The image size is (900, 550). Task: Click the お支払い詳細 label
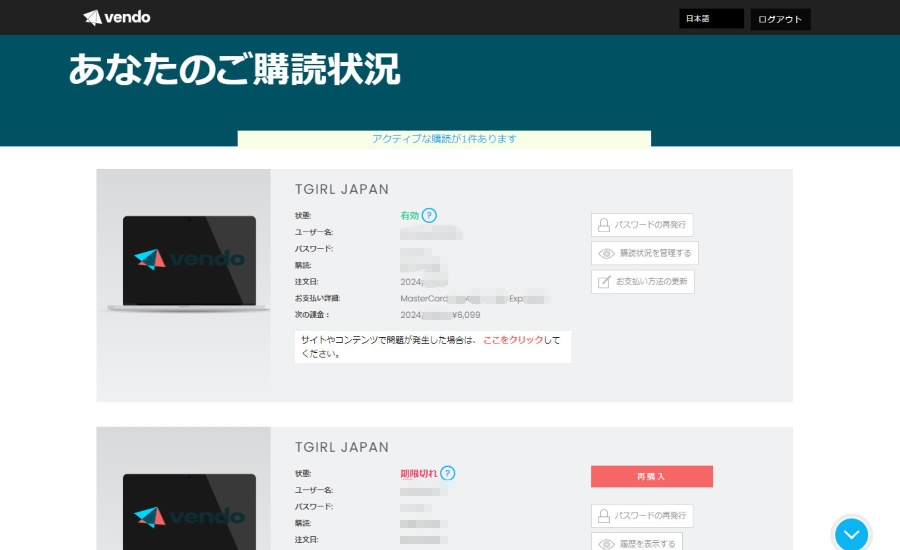(x=317, y=299)
